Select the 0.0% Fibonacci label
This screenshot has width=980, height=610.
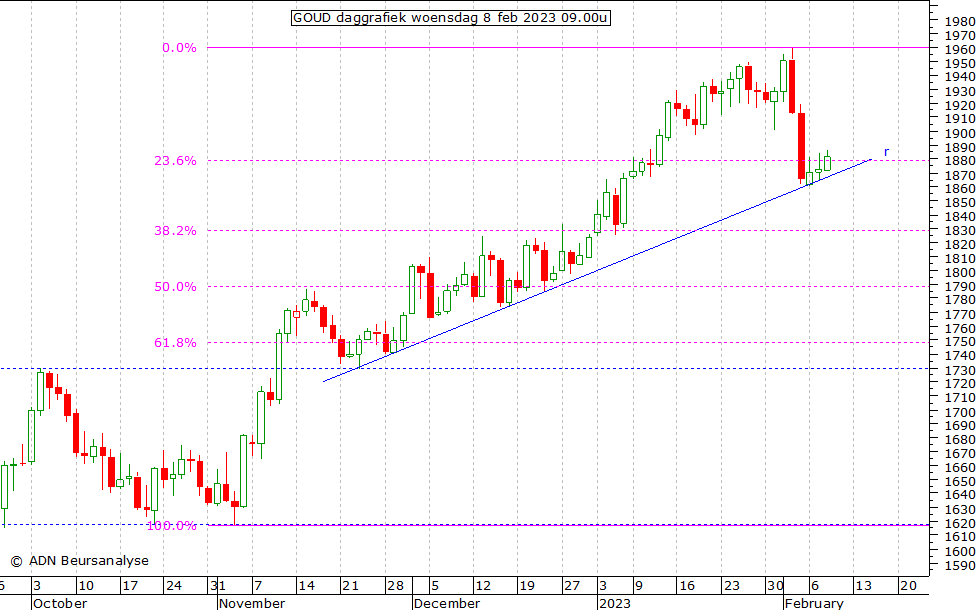pos(179,48)
